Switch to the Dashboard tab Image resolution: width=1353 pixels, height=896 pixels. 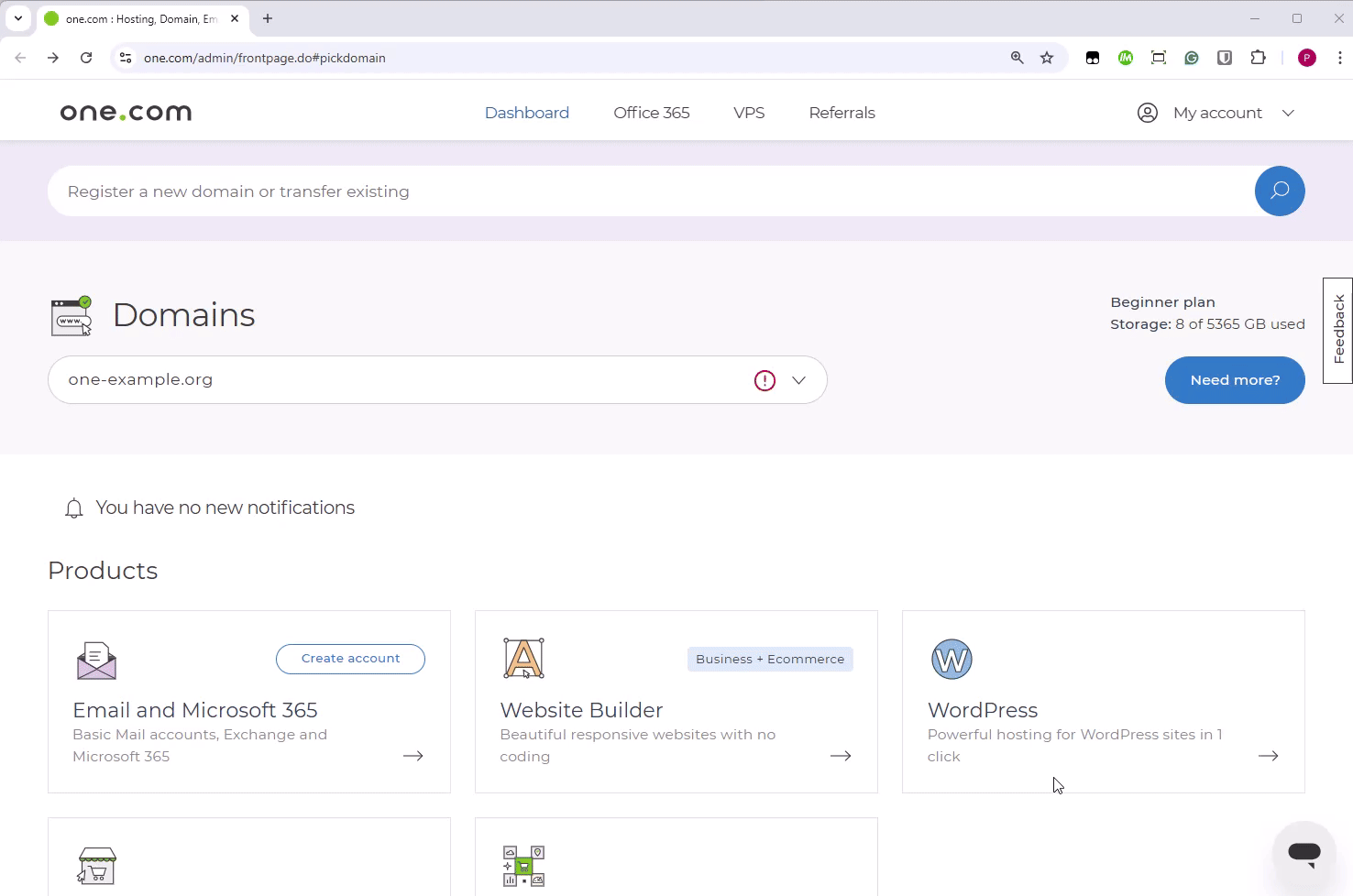[527, 113]
